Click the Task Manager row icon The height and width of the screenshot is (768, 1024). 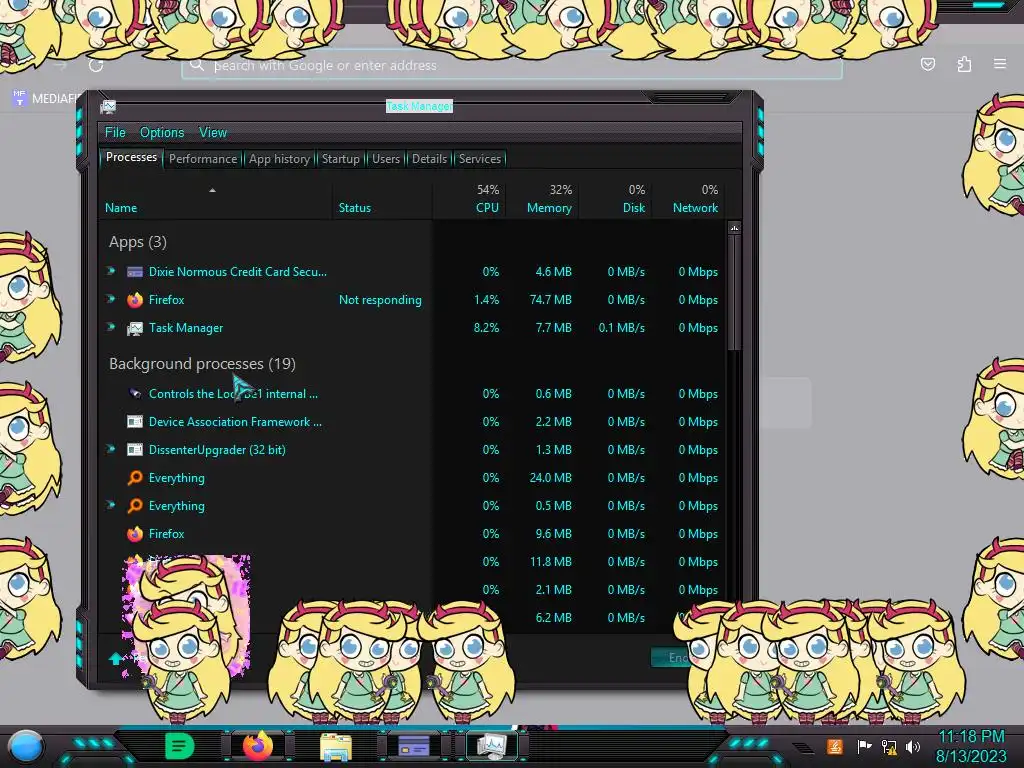[x=135, y=328]
